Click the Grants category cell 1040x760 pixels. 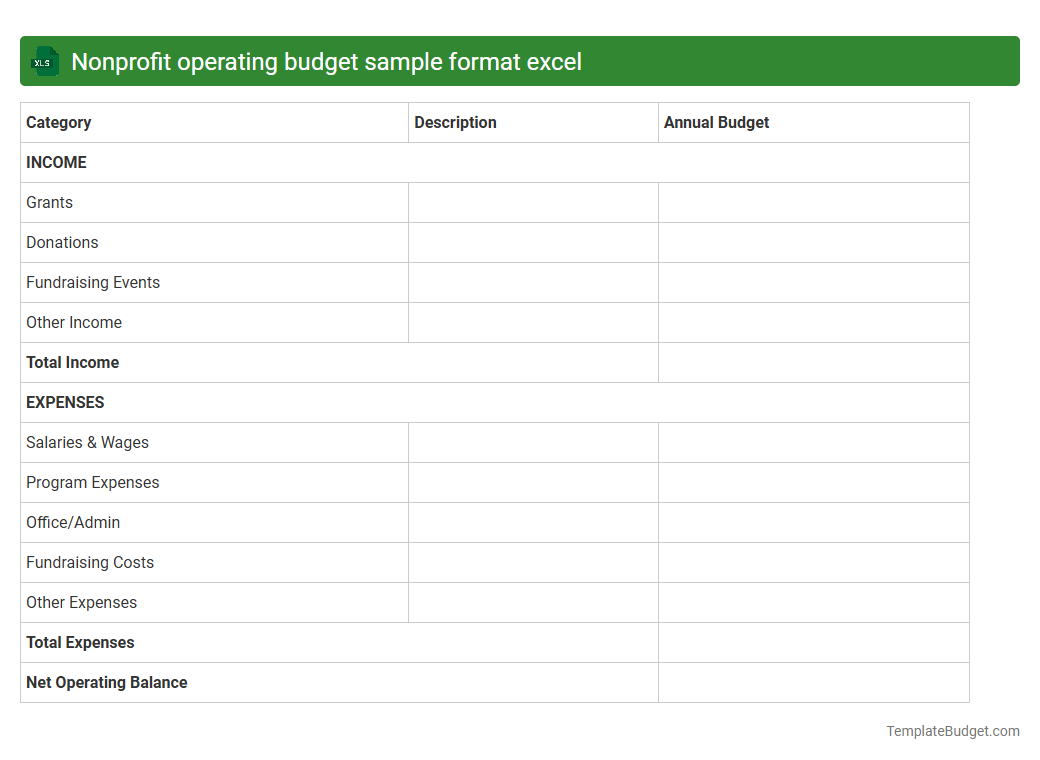coord(49,202)
